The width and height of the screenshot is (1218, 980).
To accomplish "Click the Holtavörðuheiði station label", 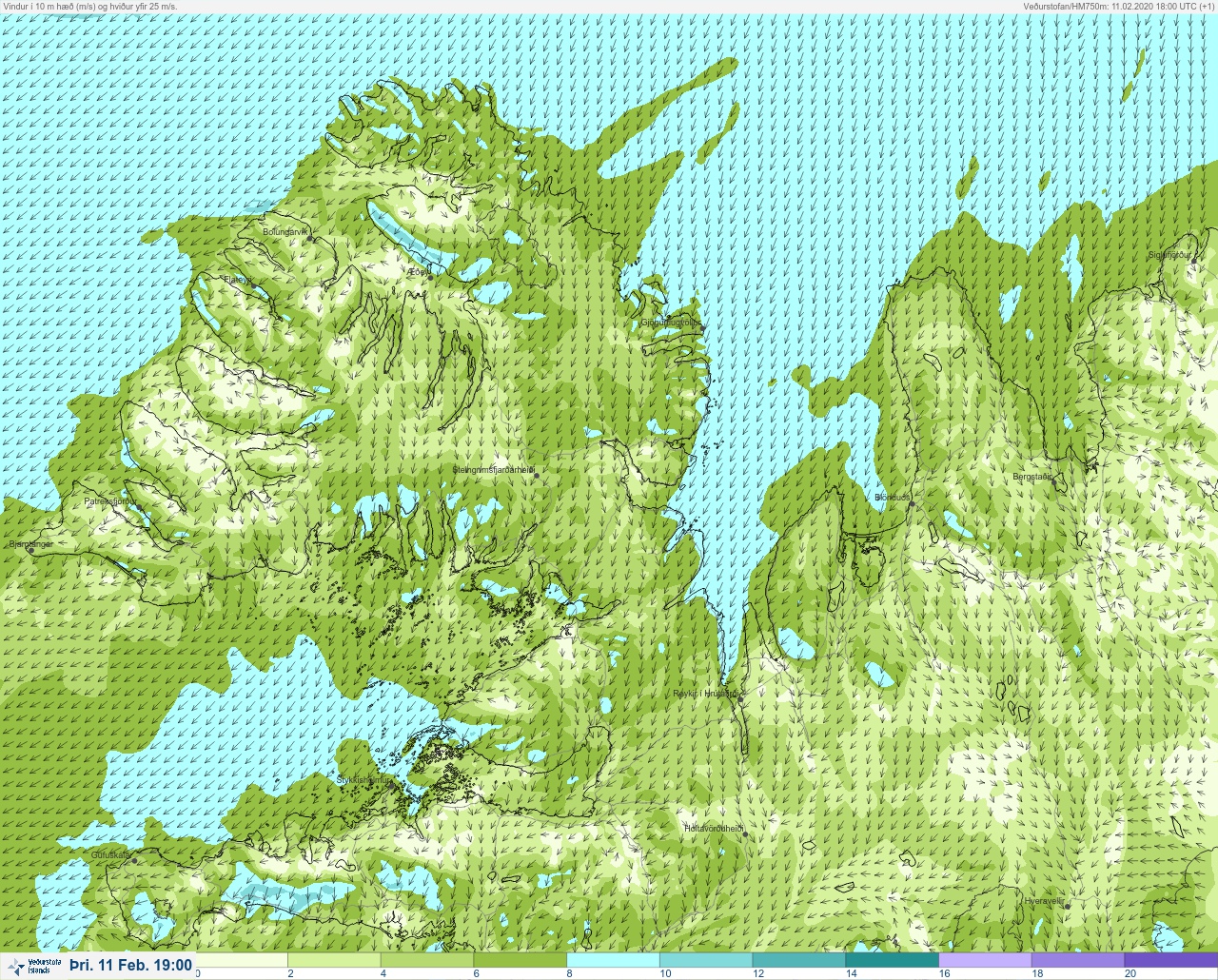I will [714, 829].
